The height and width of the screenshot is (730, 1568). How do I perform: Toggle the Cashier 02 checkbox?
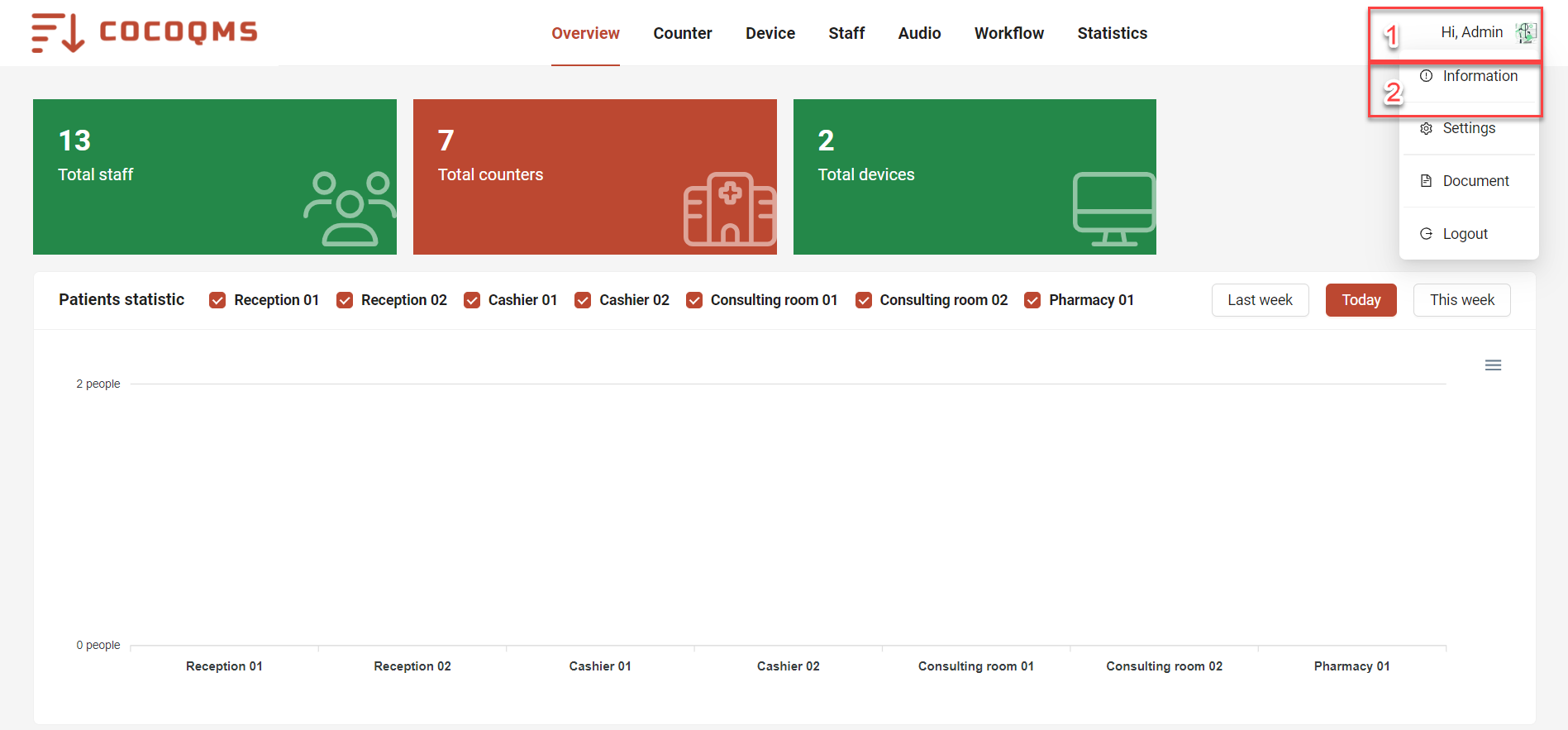[x=583, y=300]
